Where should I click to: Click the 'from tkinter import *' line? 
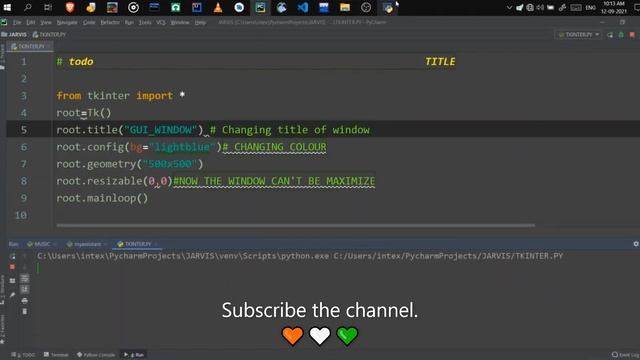120,96
